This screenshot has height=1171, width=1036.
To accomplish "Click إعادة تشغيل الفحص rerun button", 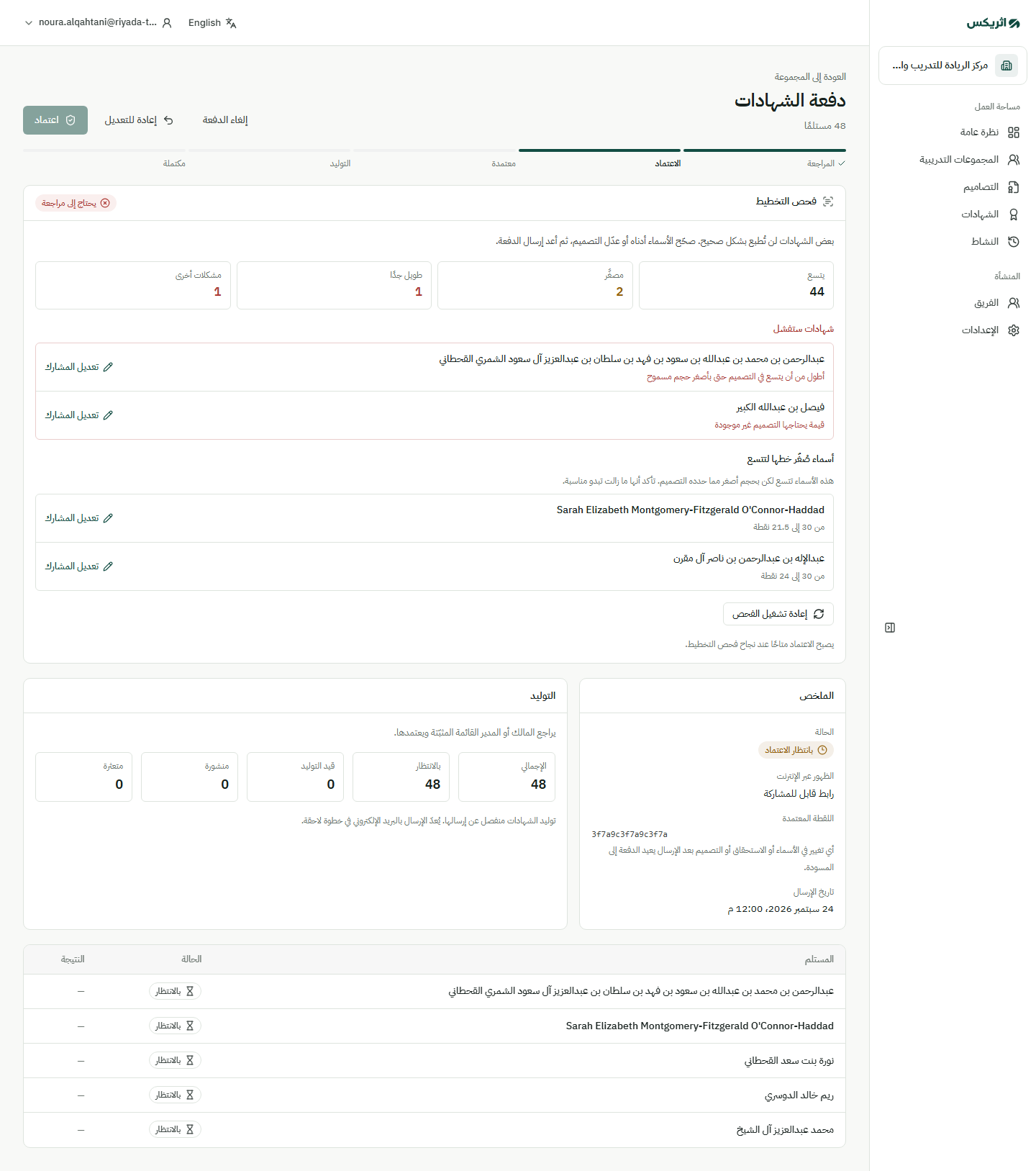I will [778, 614].
